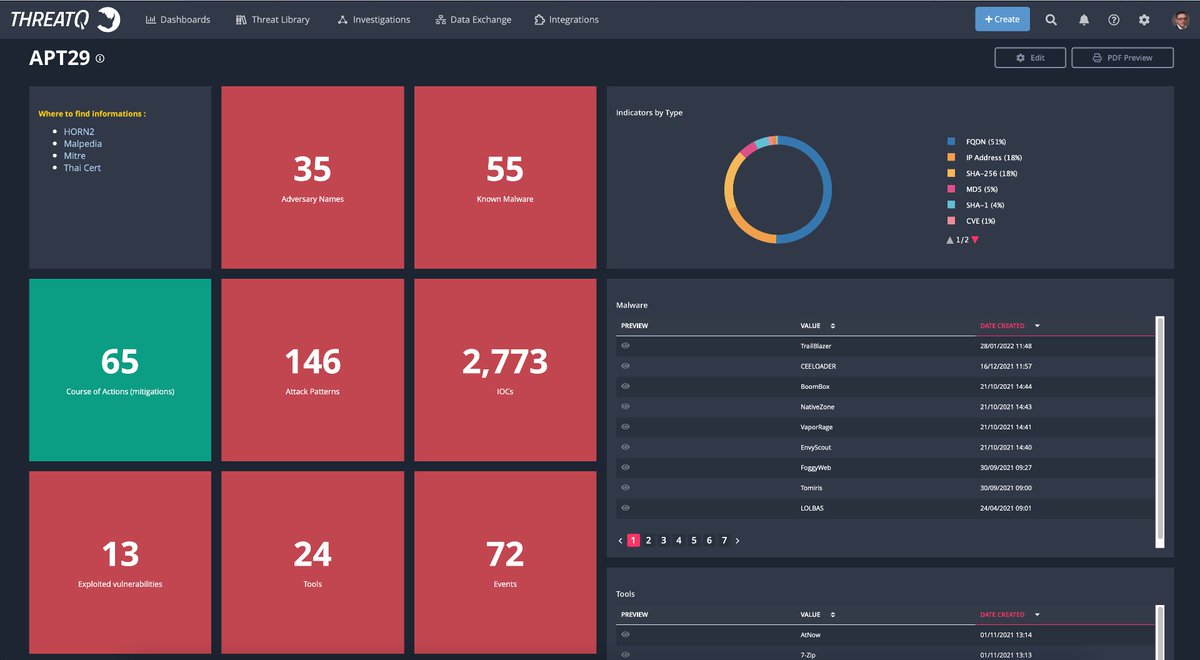Click the info icon next to APT29
1200x660 pixels.
click(x=100, y=59)
